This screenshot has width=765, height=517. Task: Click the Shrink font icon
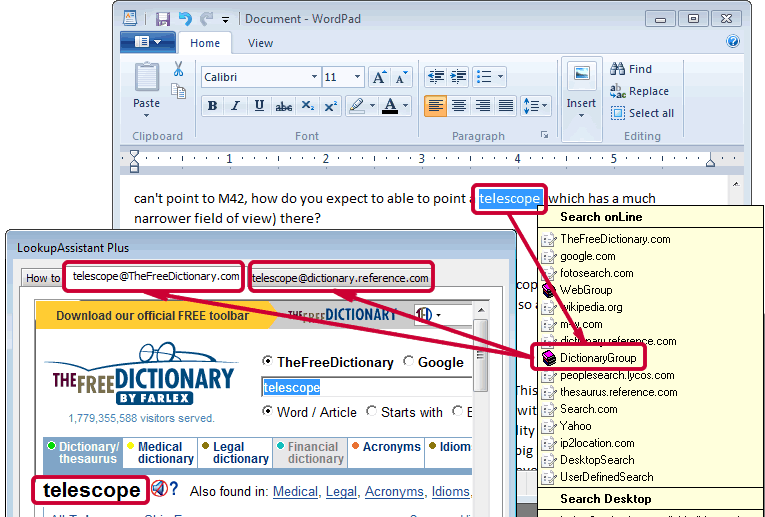(x=401, y=77)
